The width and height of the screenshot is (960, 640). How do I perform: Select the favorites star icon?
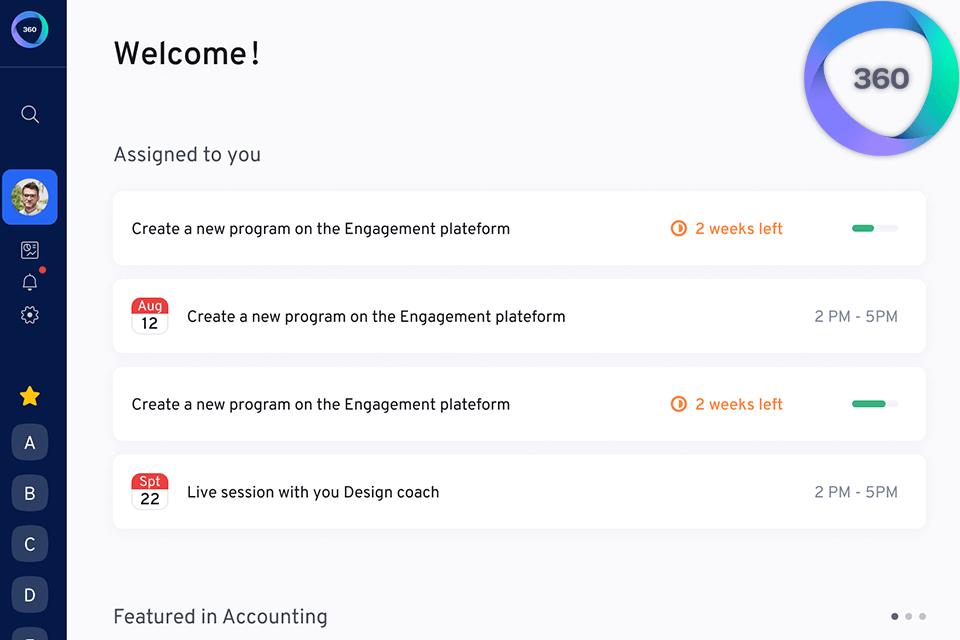tap(30, 396)
